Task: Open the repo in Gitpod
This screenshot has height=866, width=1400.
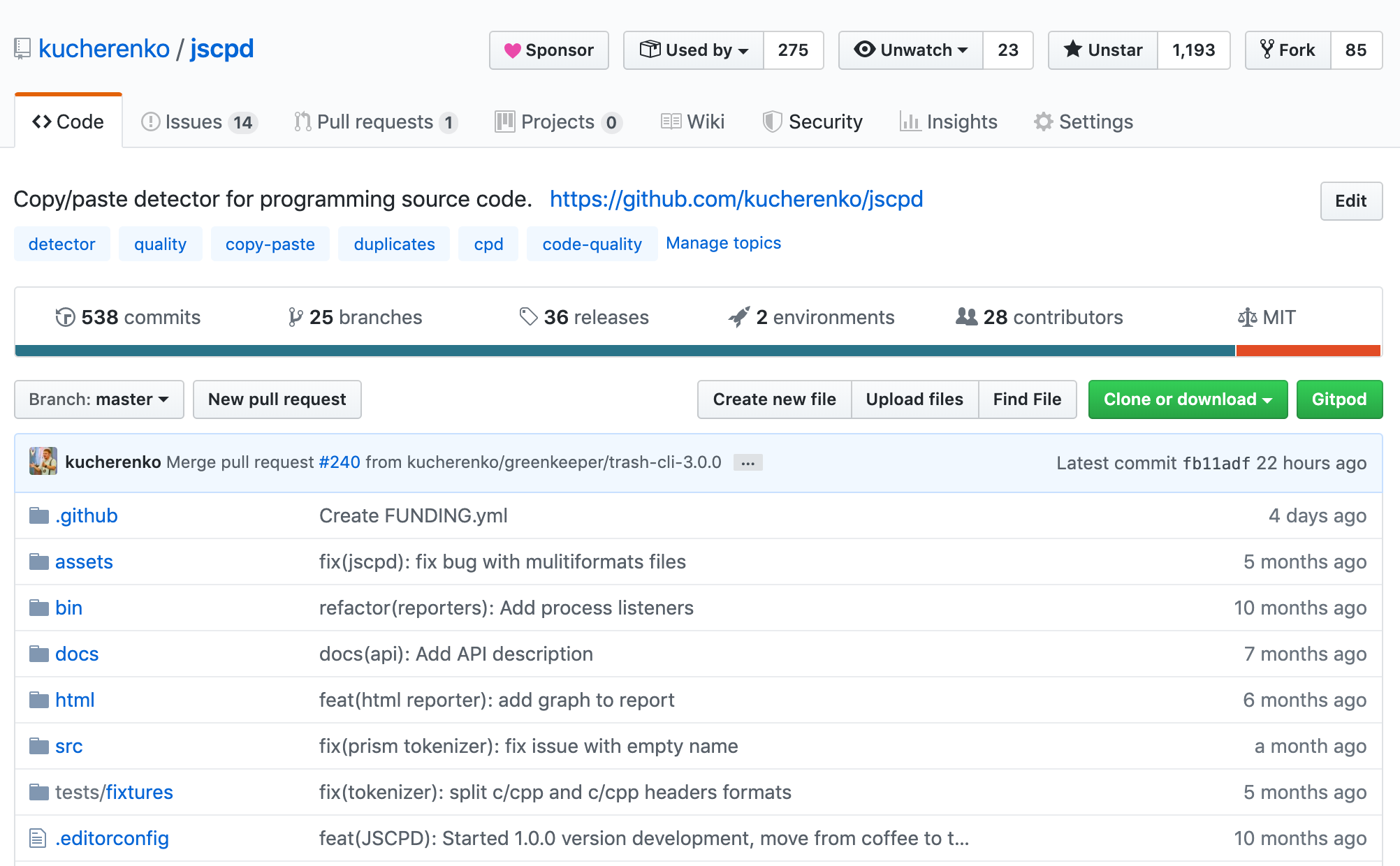Action: pyautogui.click(x=1339, y=399)
